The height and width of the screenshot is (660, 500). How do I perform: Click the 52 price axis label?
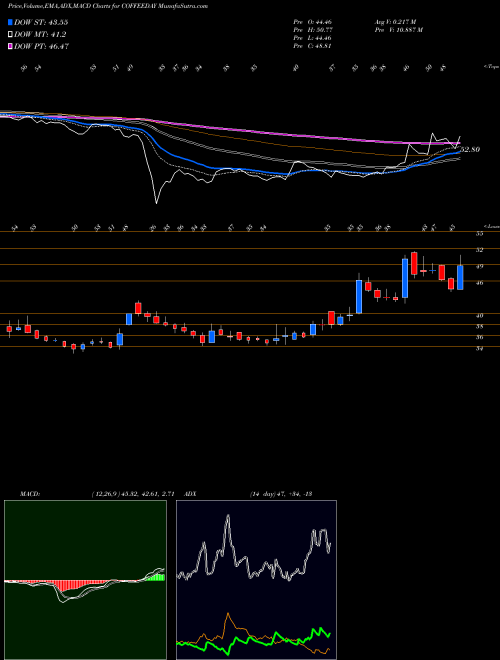click(479, 250)
